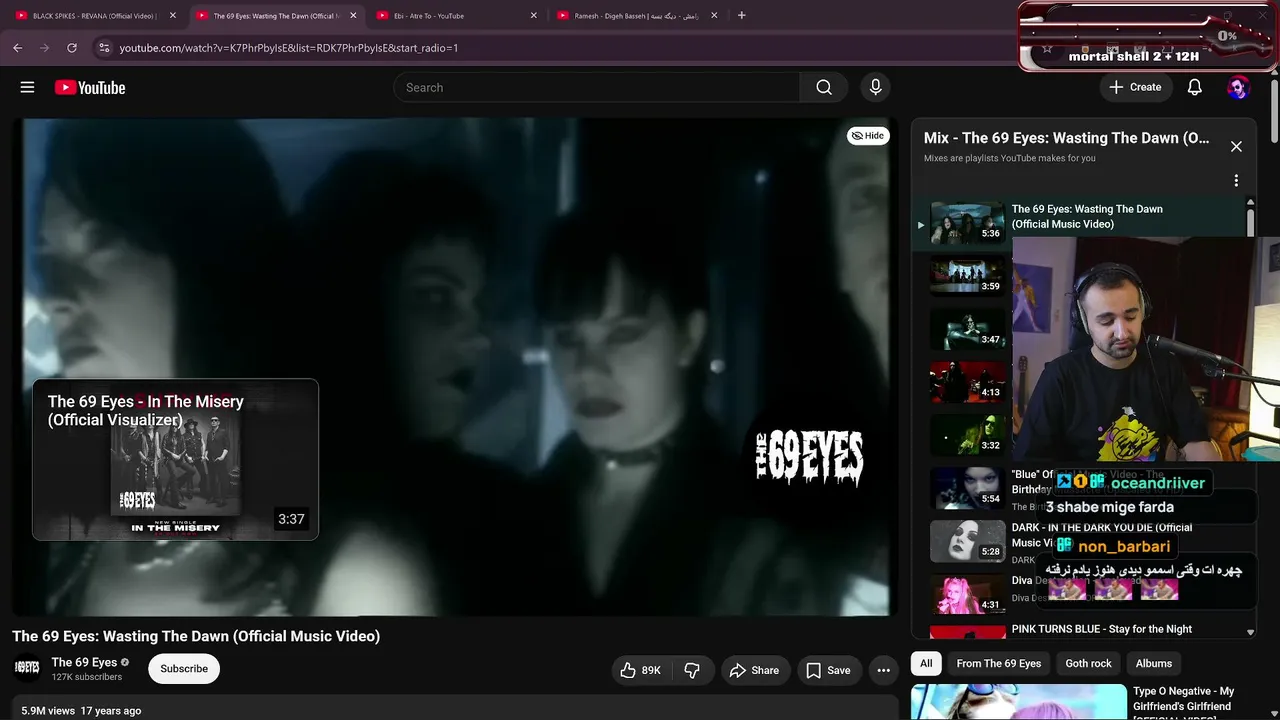
Task: Go to YouTube home via logo
Action: tap(90, 88)
